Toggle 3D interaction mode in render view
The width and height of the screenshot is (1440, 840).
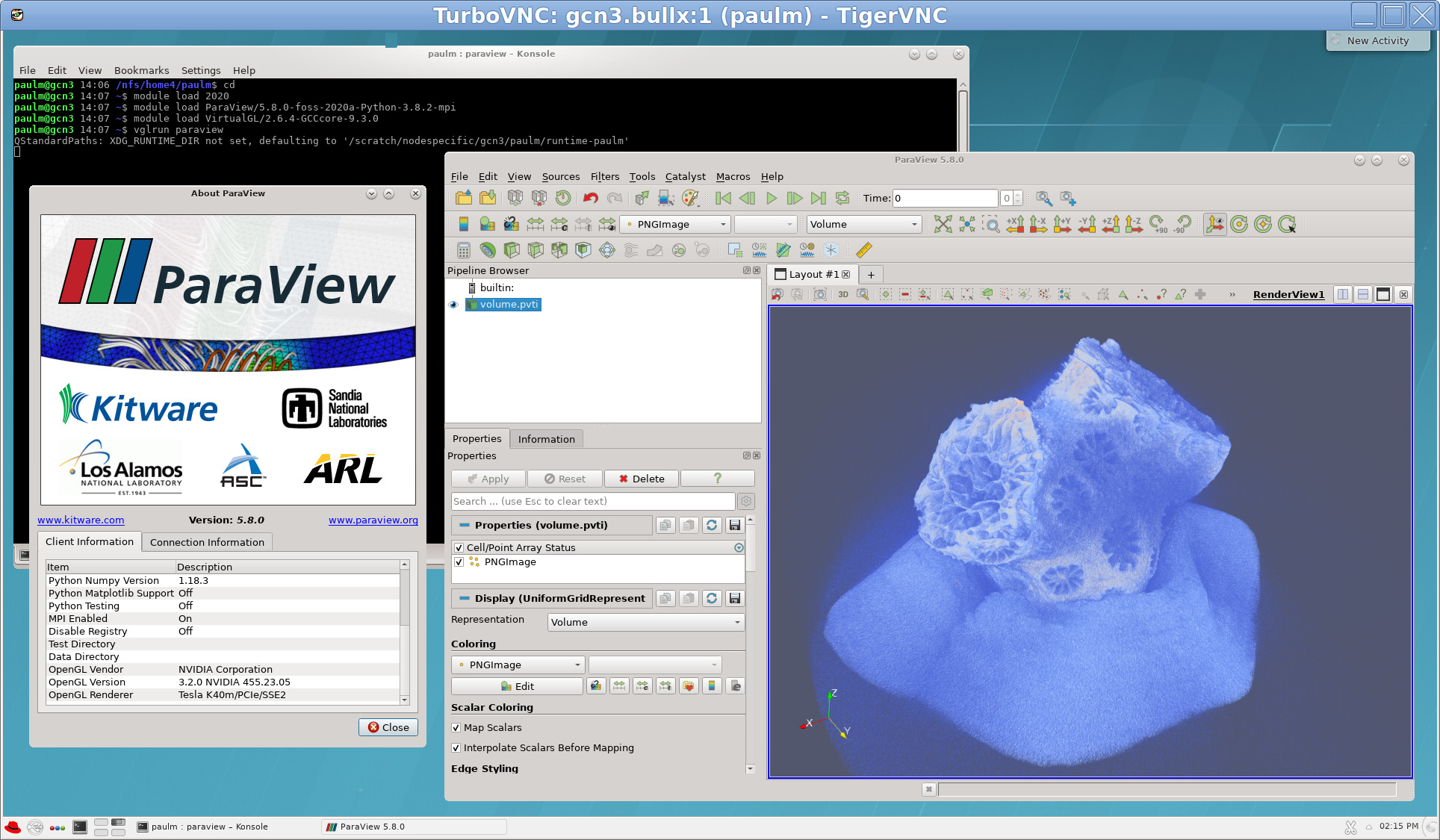click(x=842, y=294)
